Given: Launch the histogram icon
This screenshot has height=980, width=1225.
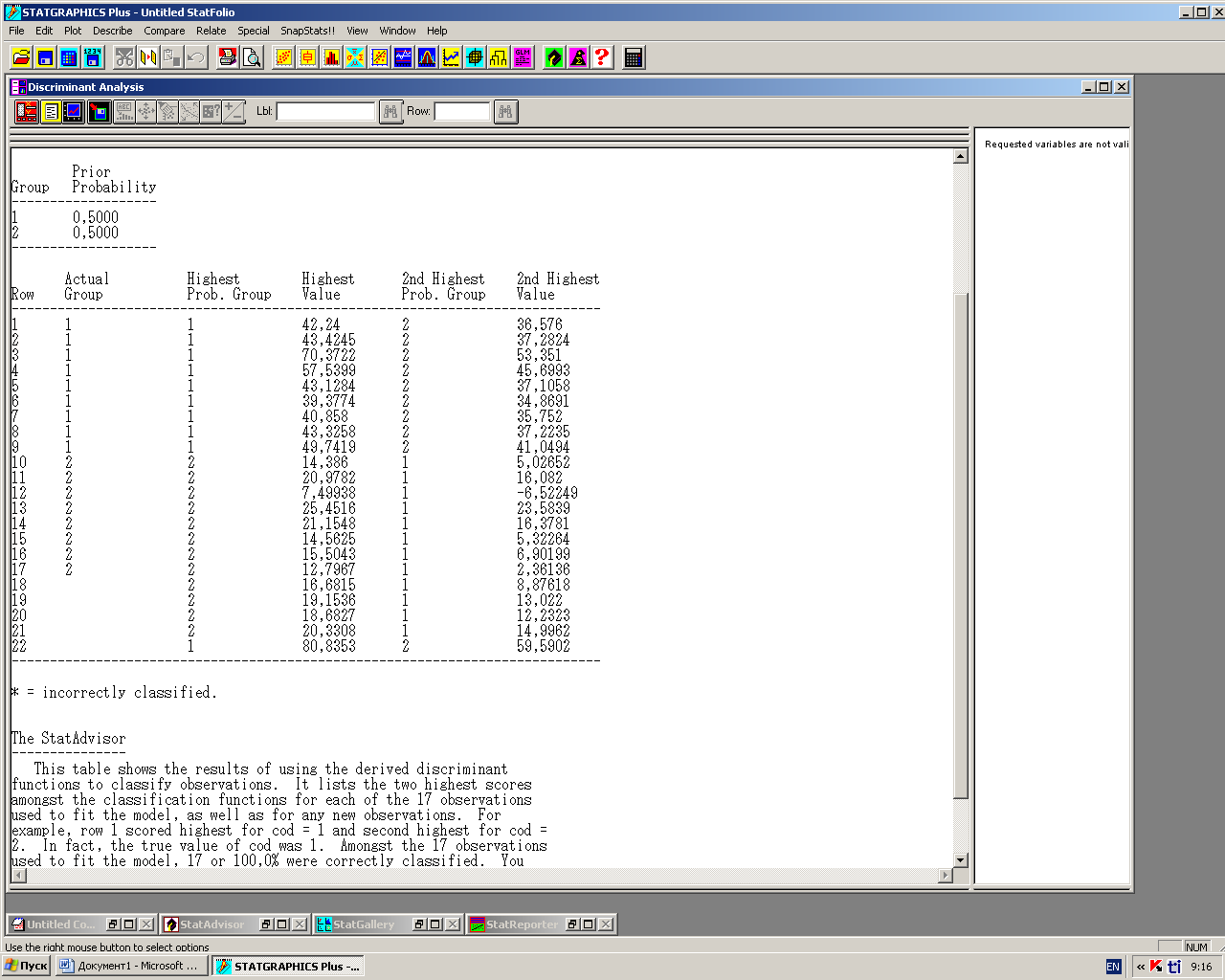Looking at the screenshot, I should tap(331, 57).
